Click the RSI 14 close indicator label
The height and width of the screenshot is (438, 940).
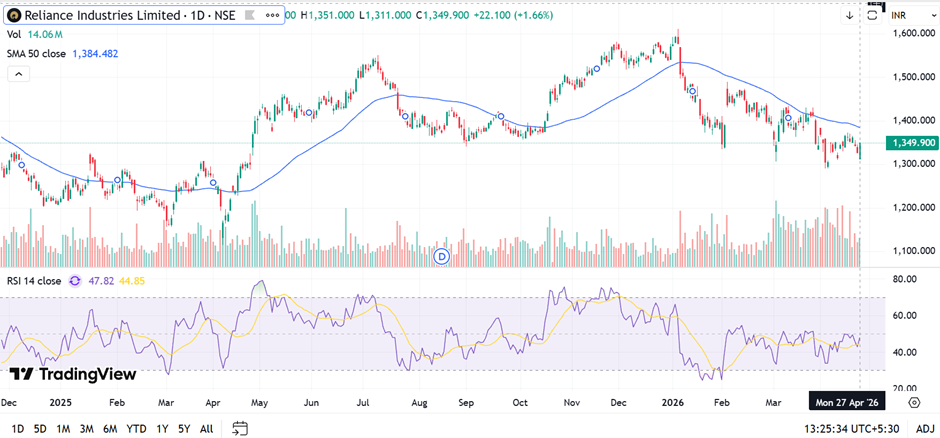coord(35,282)
